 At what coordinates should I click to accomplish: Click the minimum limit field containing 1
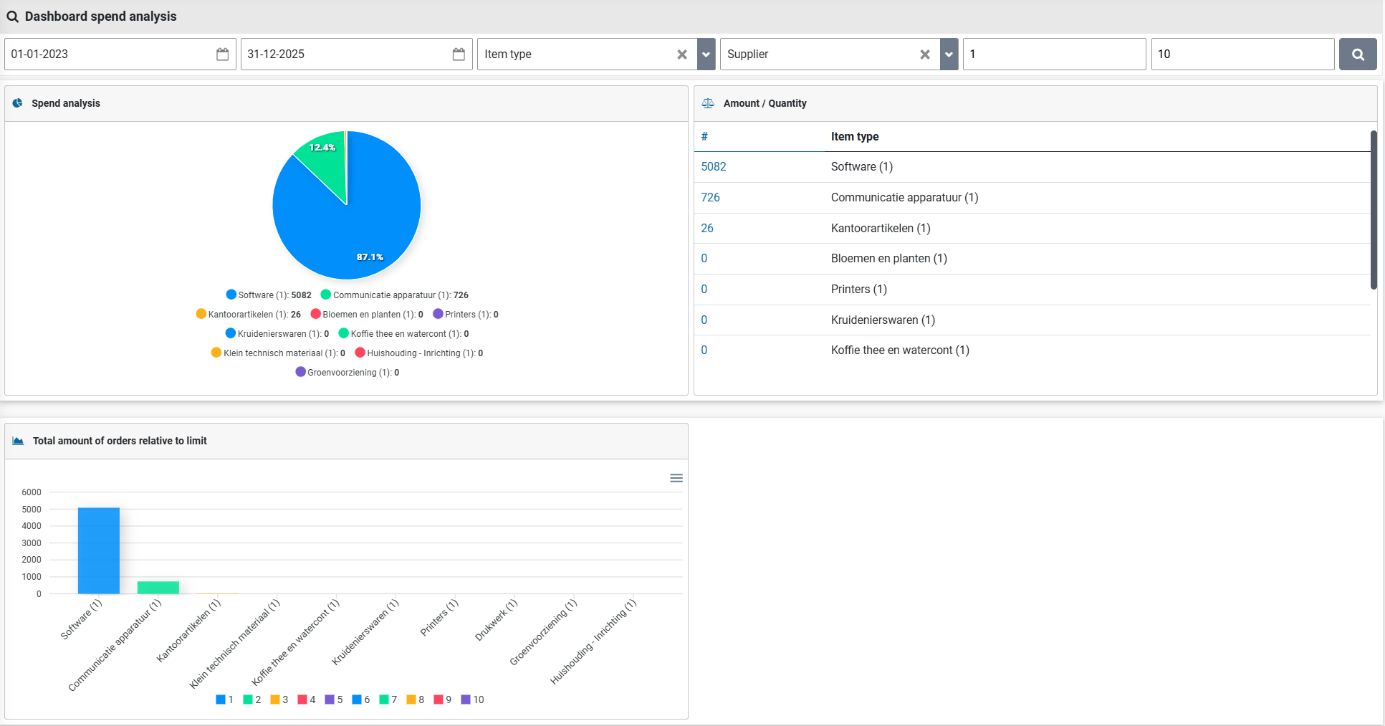(1053, 54)
